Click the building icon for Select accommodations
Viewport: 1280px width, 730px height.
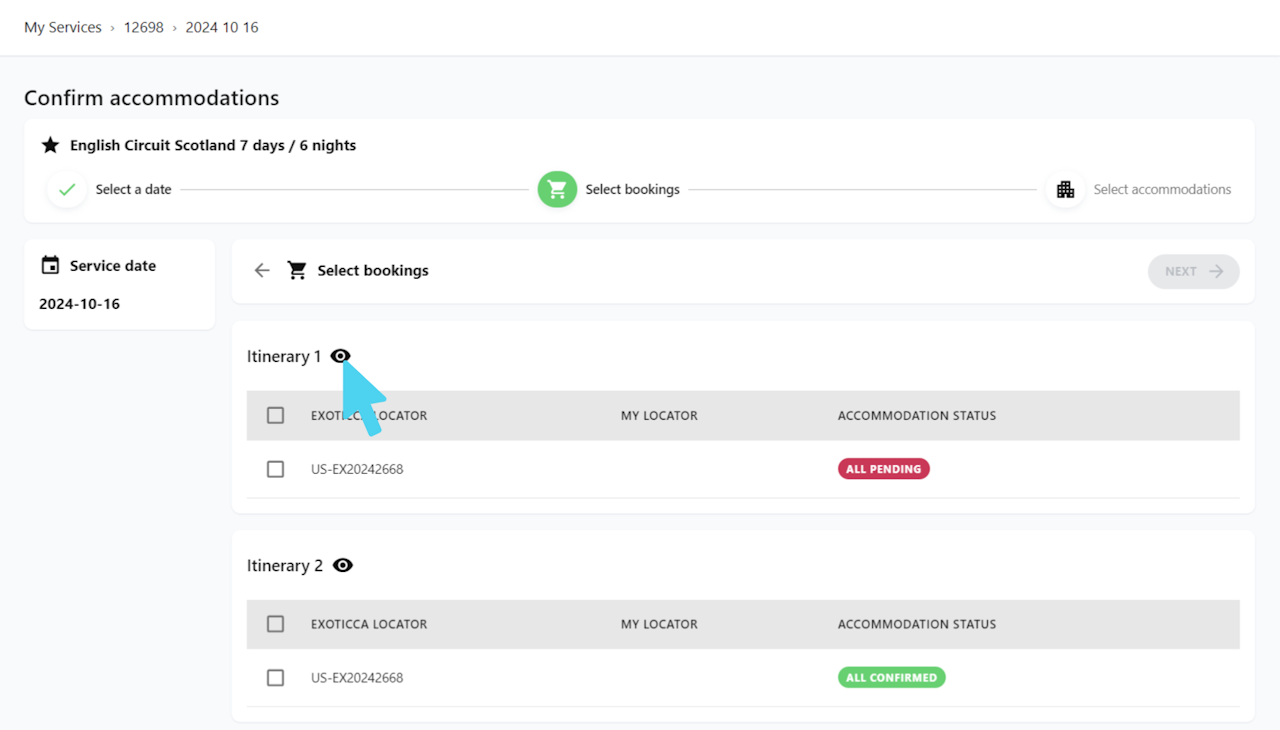[x=1065, y=189]
